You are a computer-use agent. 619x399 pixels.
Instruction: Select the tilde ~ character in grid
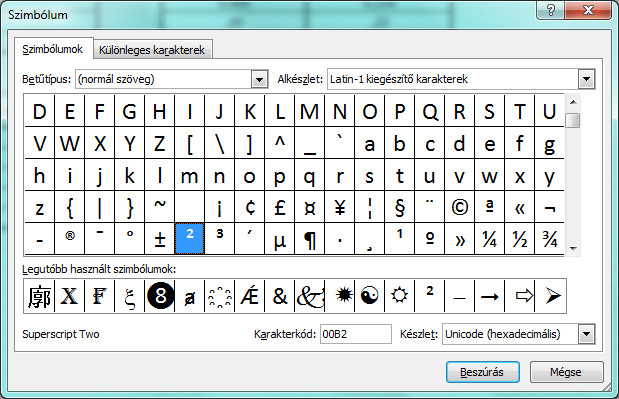(159, 207)
